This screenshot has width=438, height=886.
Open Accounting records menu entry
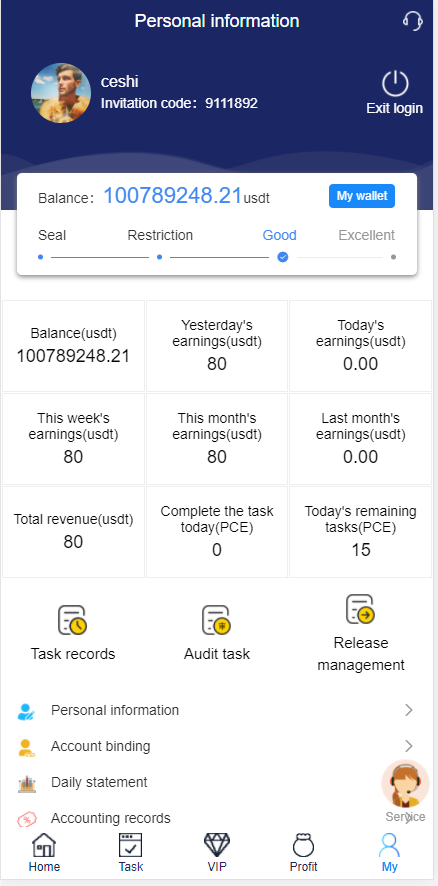click(x=217, y=818)
